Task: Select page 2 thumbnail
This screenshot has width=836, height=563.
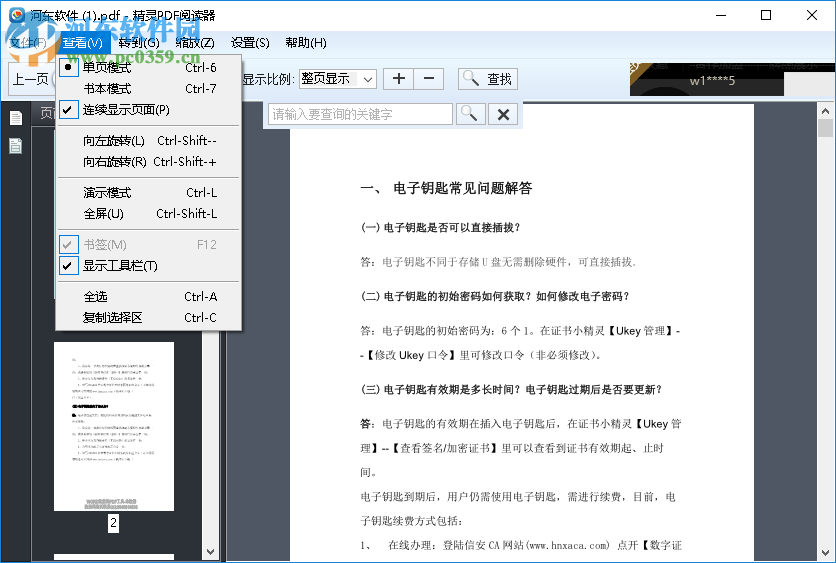Action: tap(114, 427)
